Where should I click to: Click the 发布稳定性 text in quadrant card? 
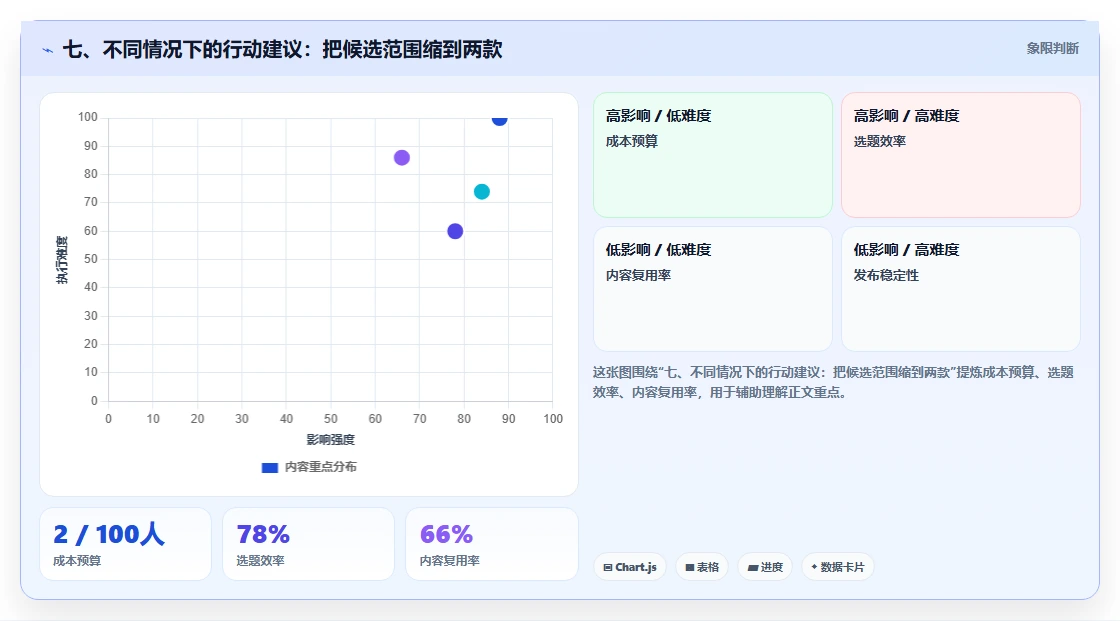886,276
